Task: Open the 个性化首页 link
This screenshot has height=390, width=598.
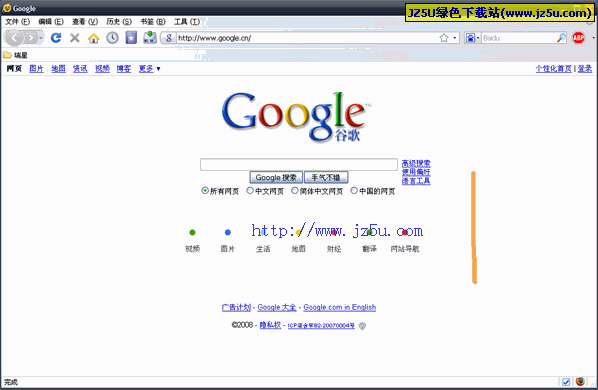Action: [553, 69]
